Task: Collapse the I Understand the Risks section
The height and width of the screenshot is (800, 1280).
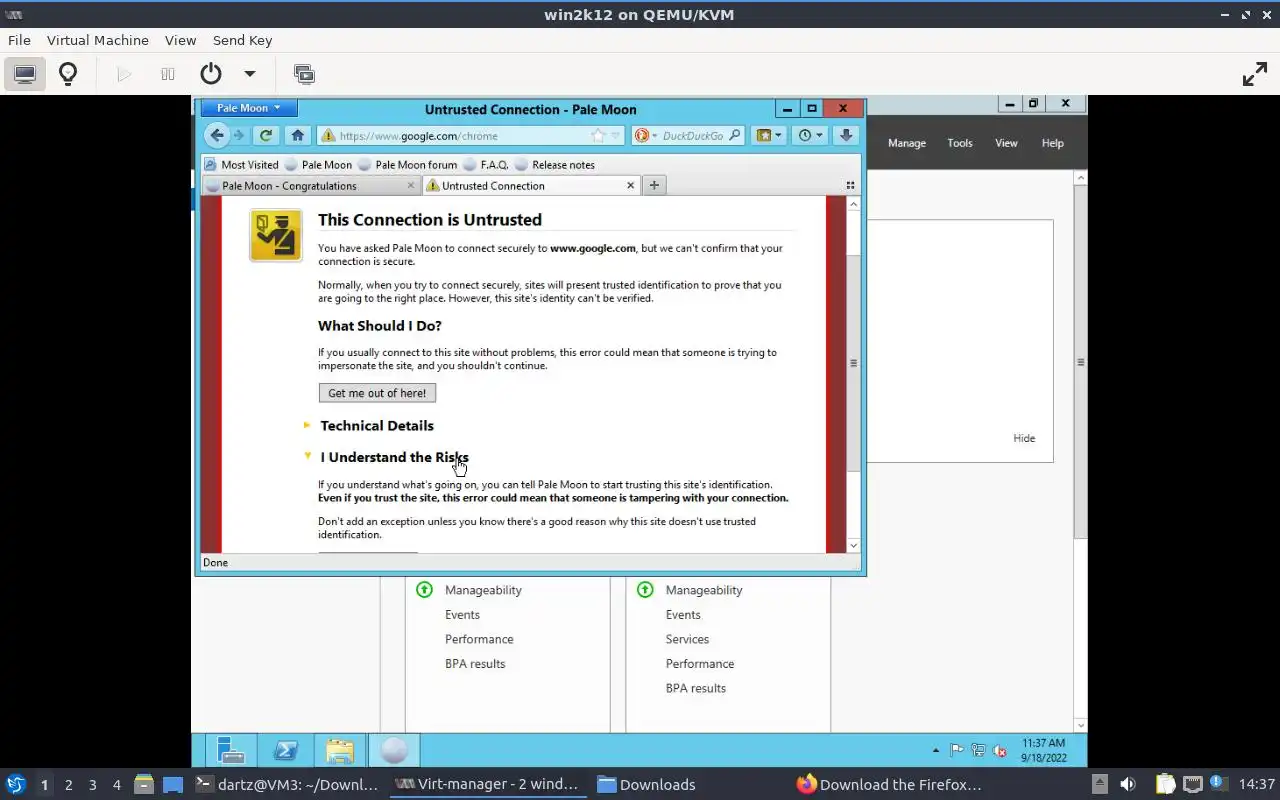Action: click(394, 457)
